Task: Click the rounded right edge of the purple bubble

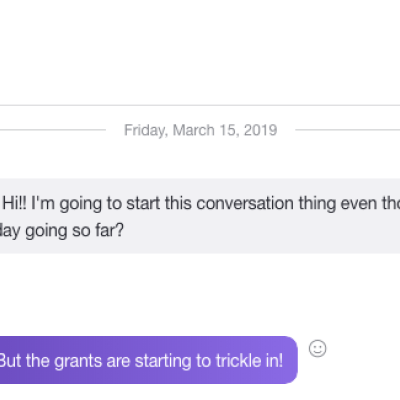Action: (x=294, y=360)
